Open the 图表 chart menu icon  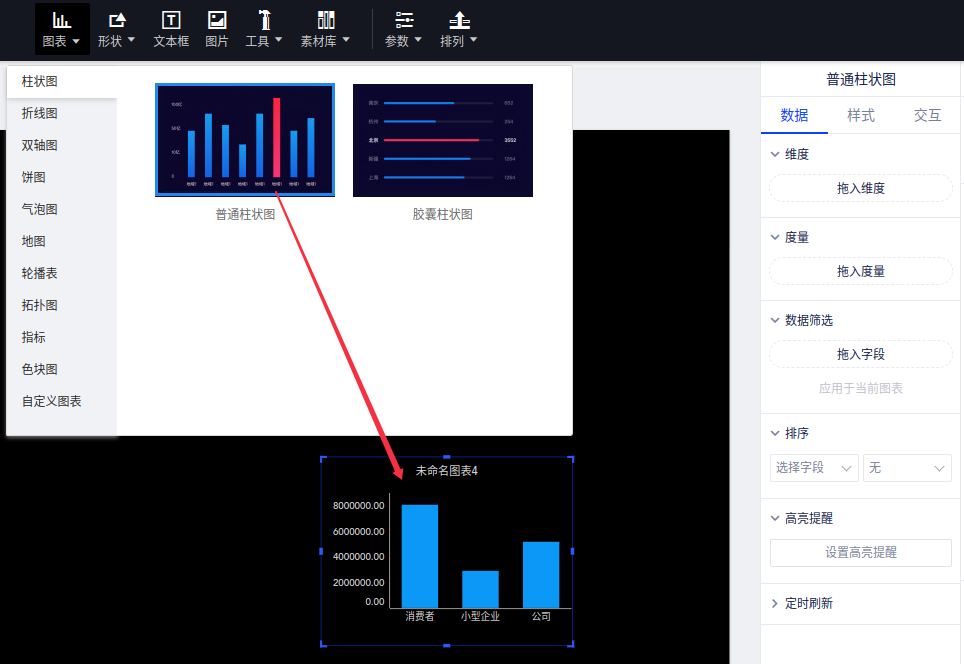pos(61,20)
